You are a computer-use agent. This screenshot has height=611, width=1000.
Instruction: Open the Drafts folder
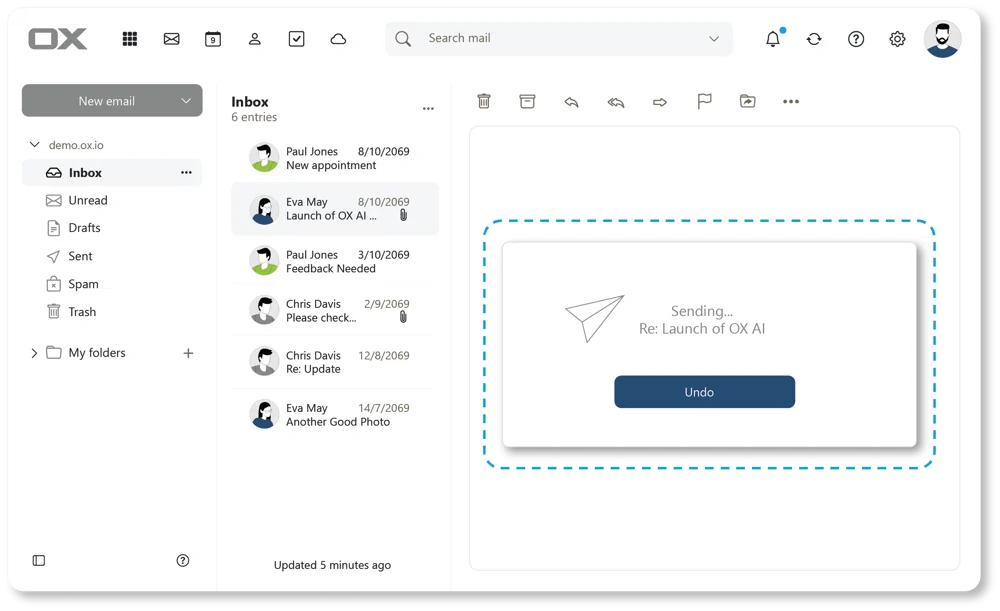point(84,228)
